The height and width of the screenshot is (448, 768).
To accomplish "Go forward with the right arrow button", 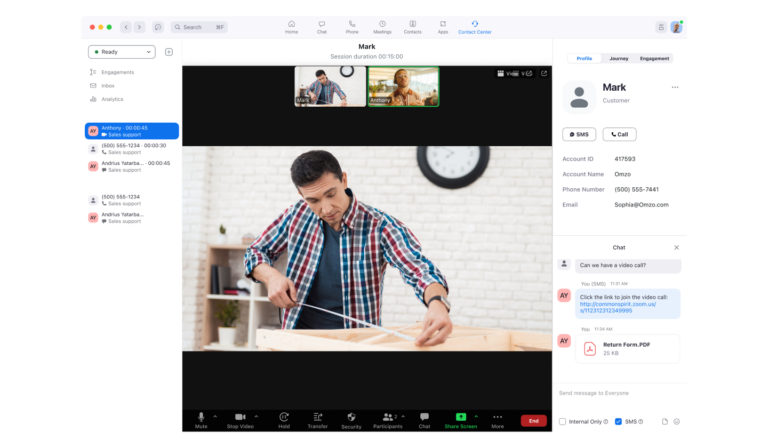I will coord(140,27).
